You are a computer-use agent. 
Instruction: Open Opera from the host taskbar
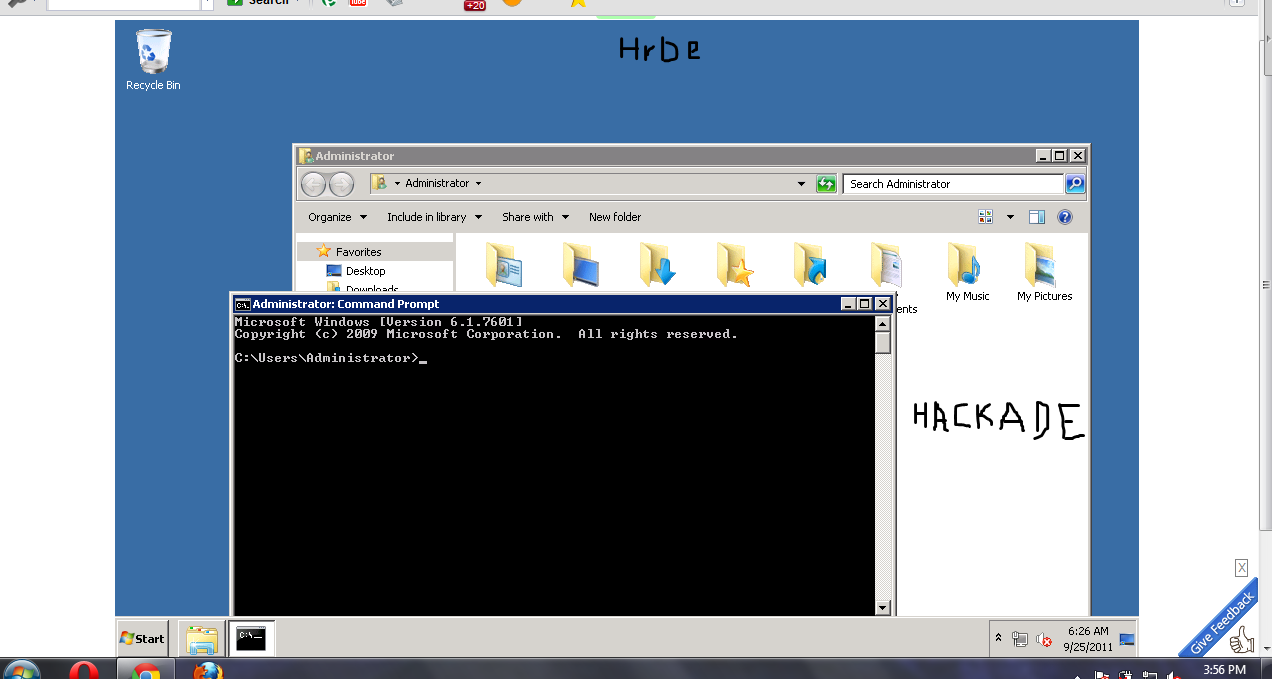[85, 671]
